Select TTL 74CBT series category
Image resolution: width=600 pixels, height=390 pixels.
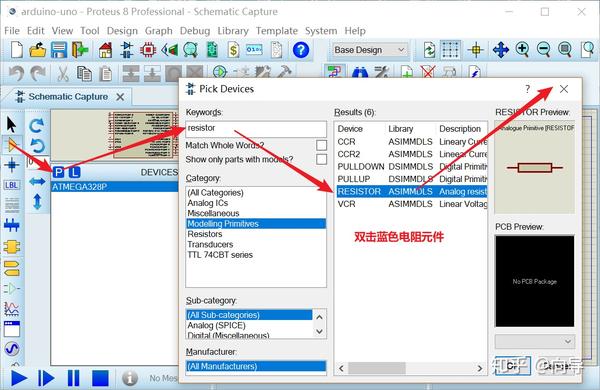(256, 255)
